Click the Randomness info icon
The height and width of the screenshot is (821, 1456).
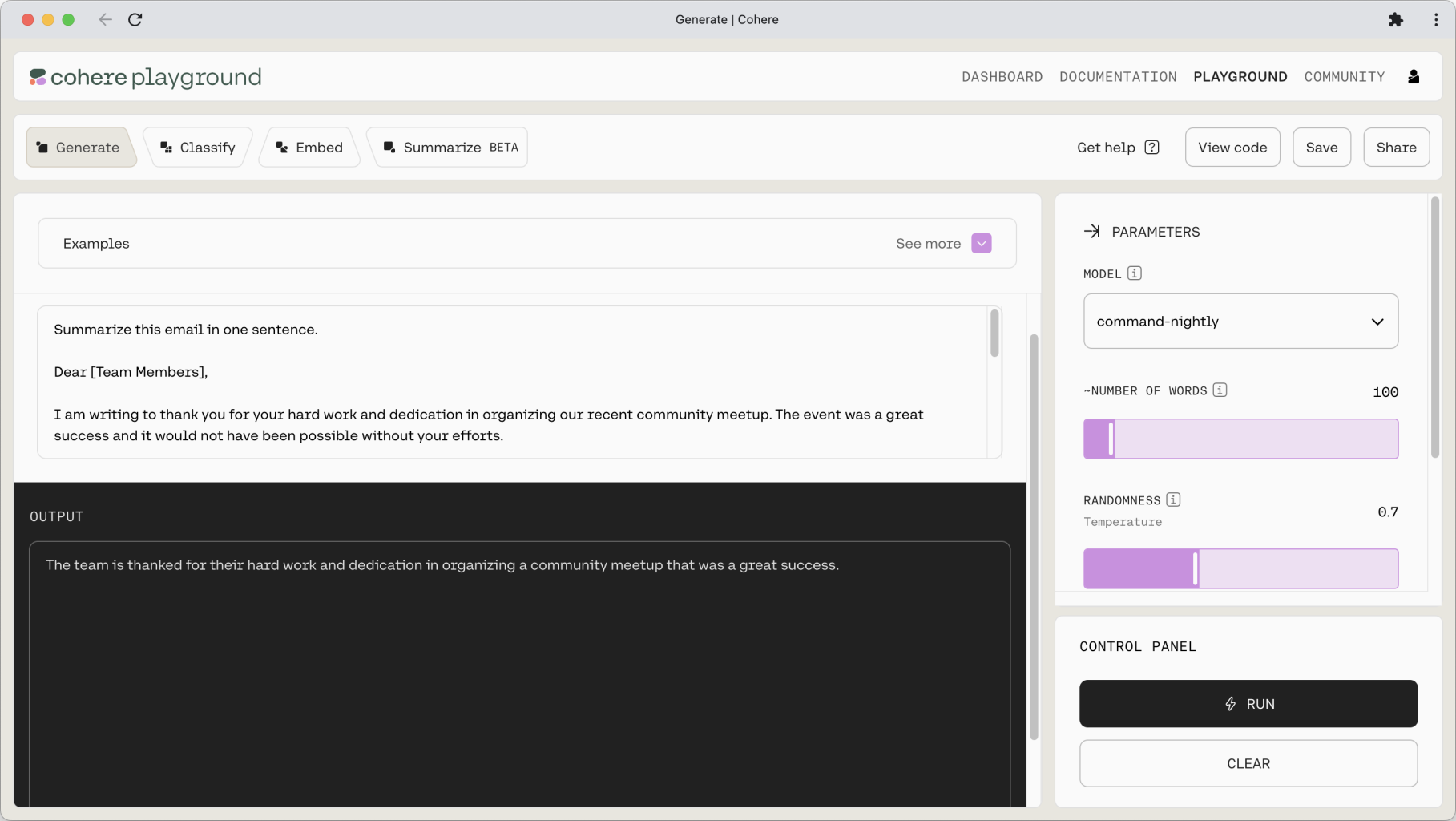[x=1173, y=499]
